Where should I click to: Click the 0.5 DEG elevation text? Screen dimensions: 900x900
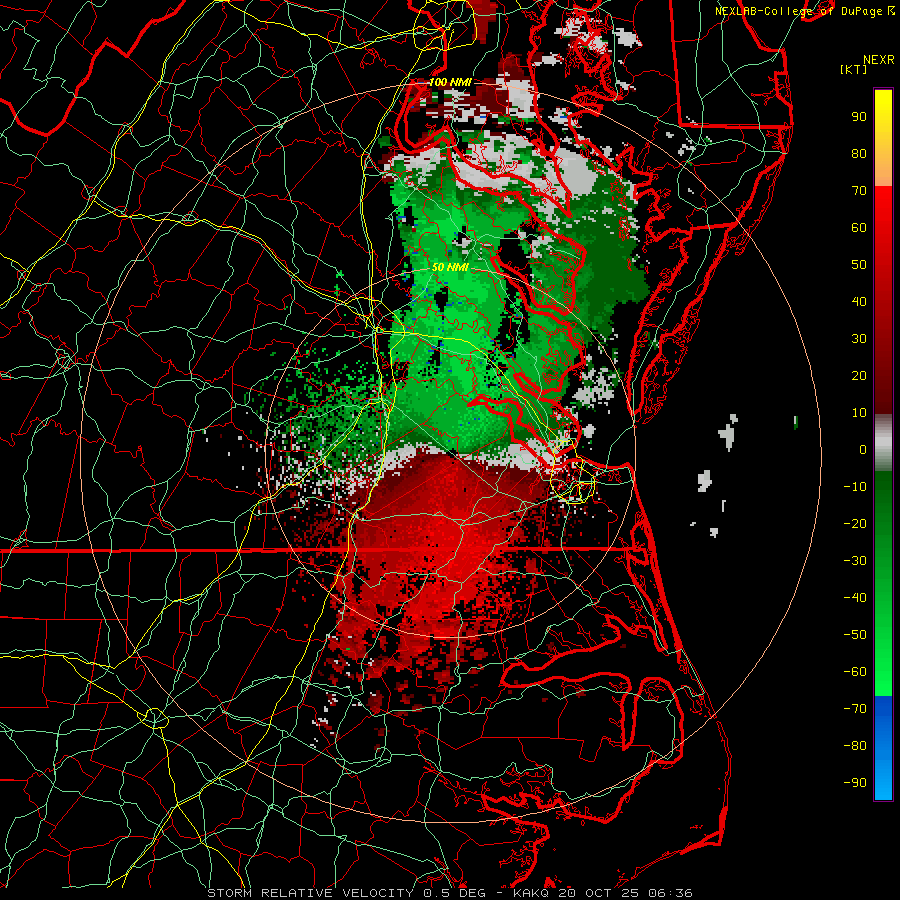[457, 893]
